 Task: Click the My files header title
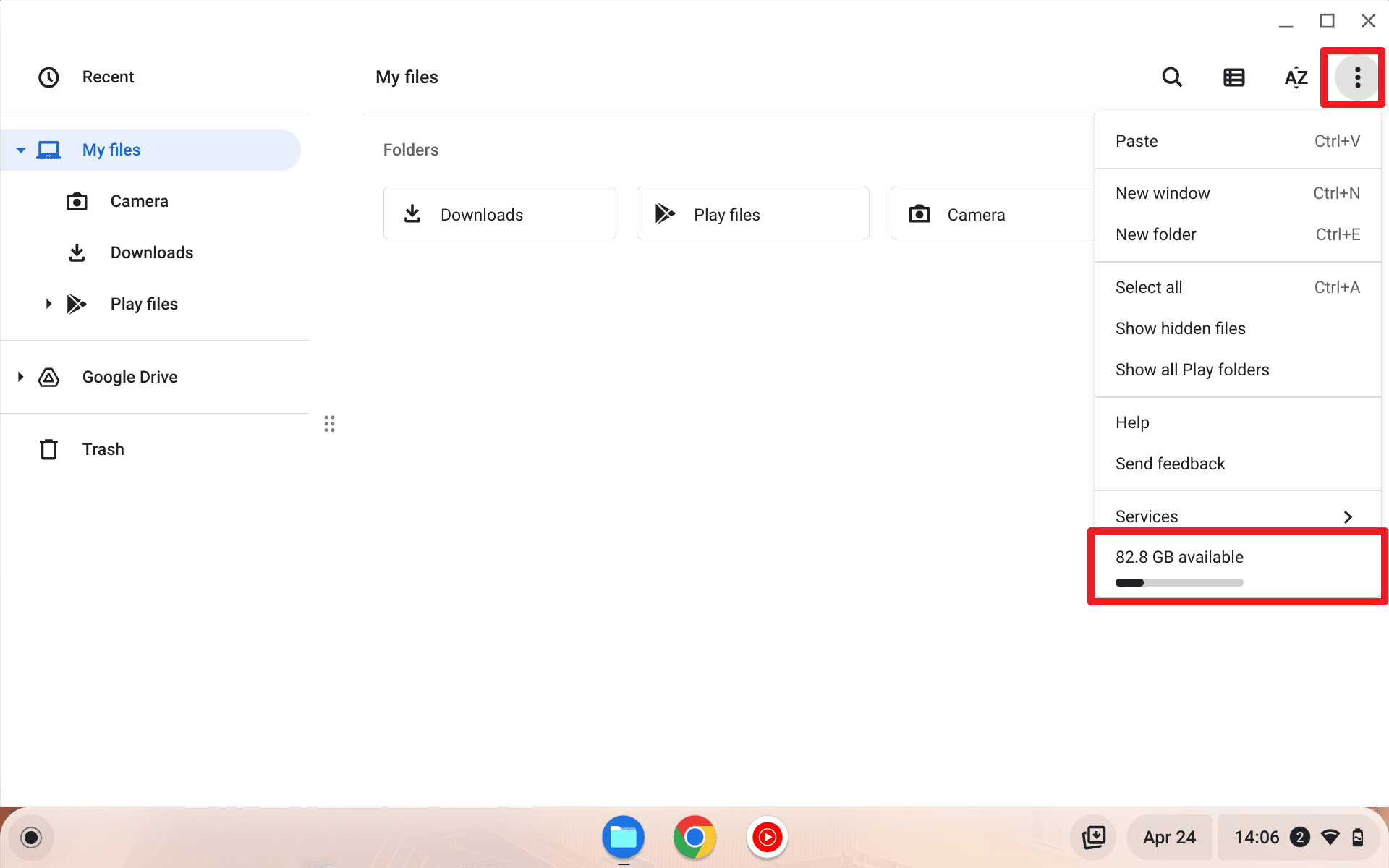pos(407,77)
